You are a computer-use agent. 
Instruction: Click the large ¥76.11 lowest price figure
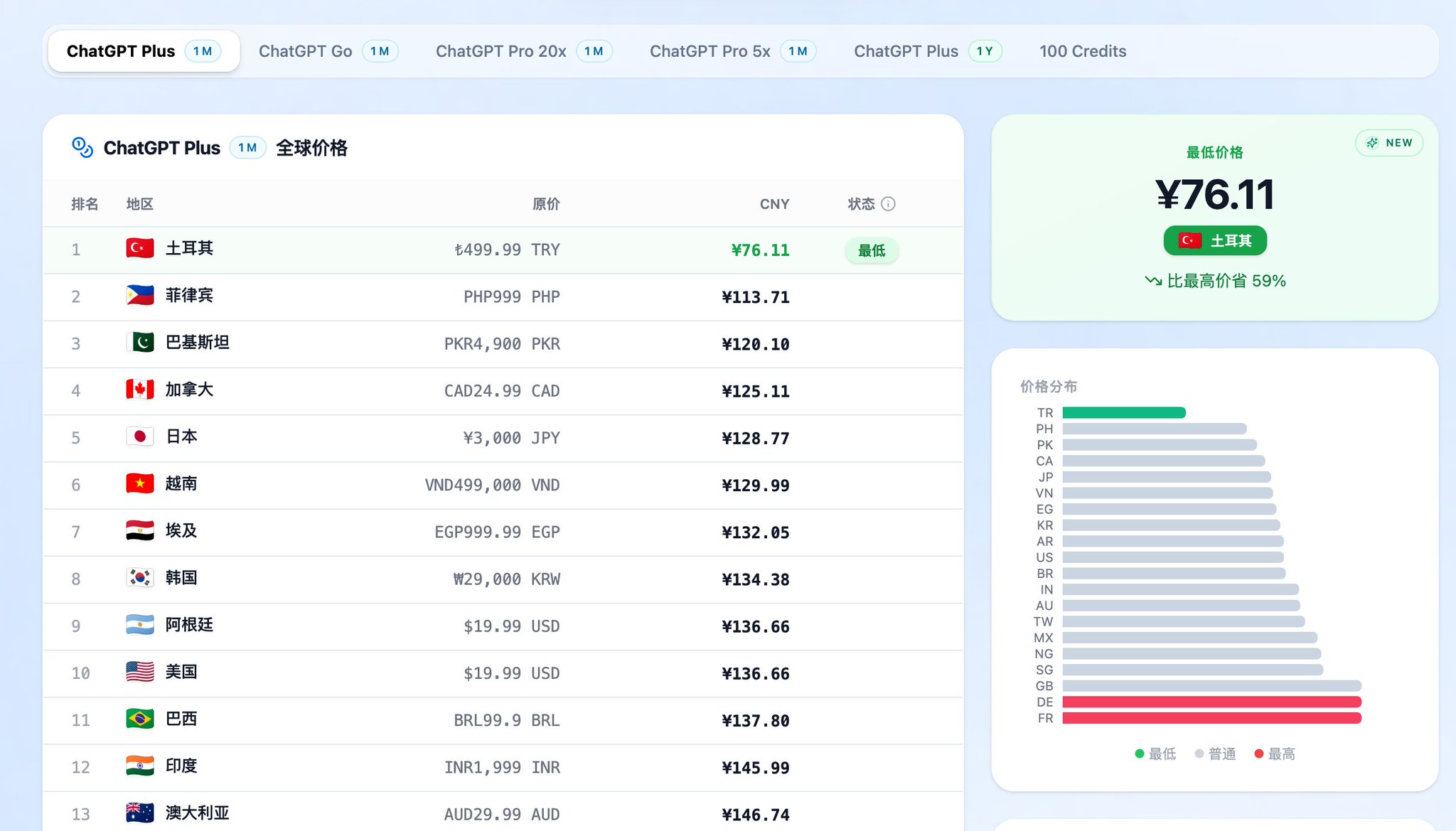pos(1215,194)
